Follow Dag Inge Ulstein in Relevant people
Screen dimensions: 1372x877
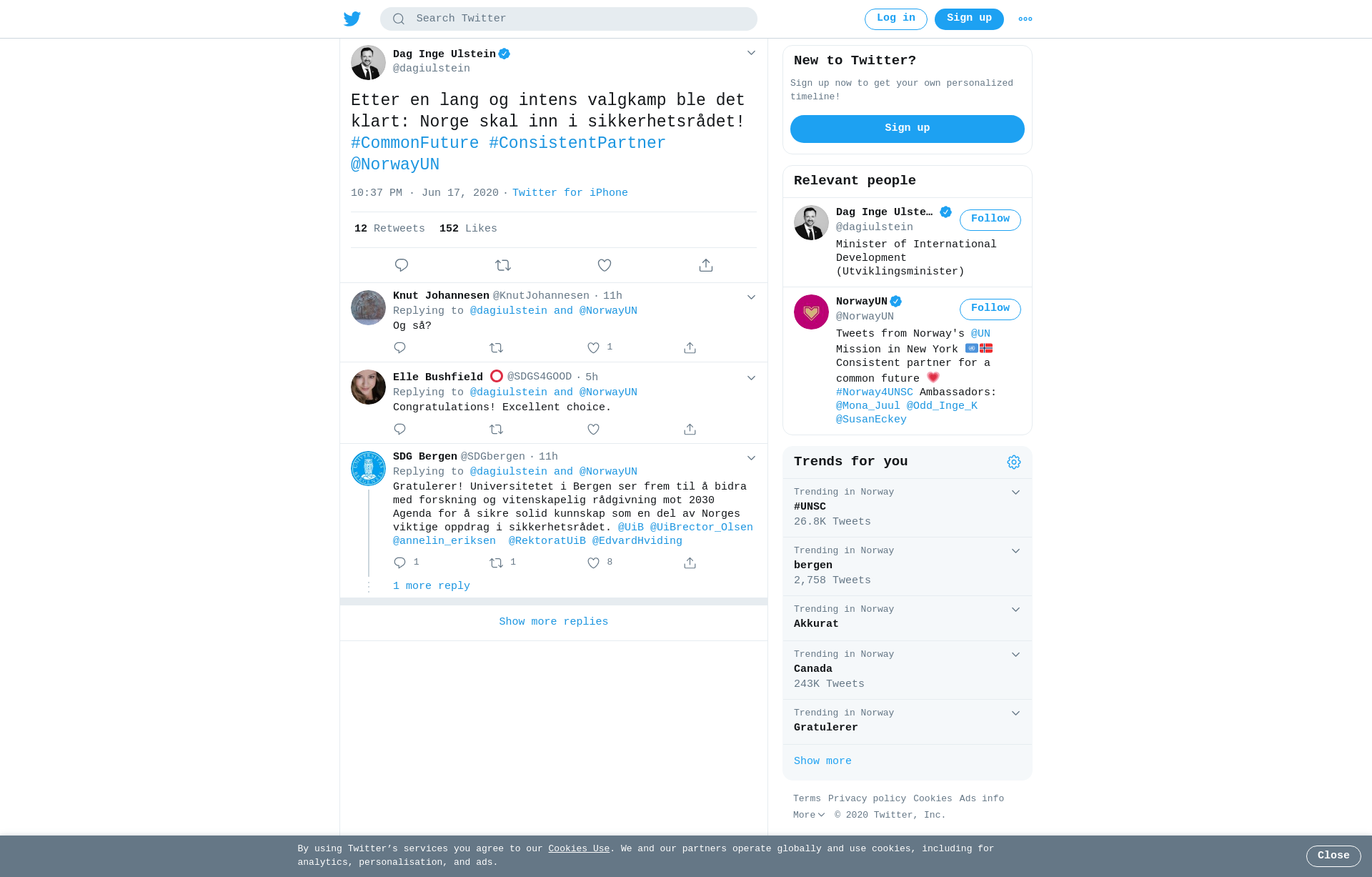pyautogui.click(x=990, y=220)
